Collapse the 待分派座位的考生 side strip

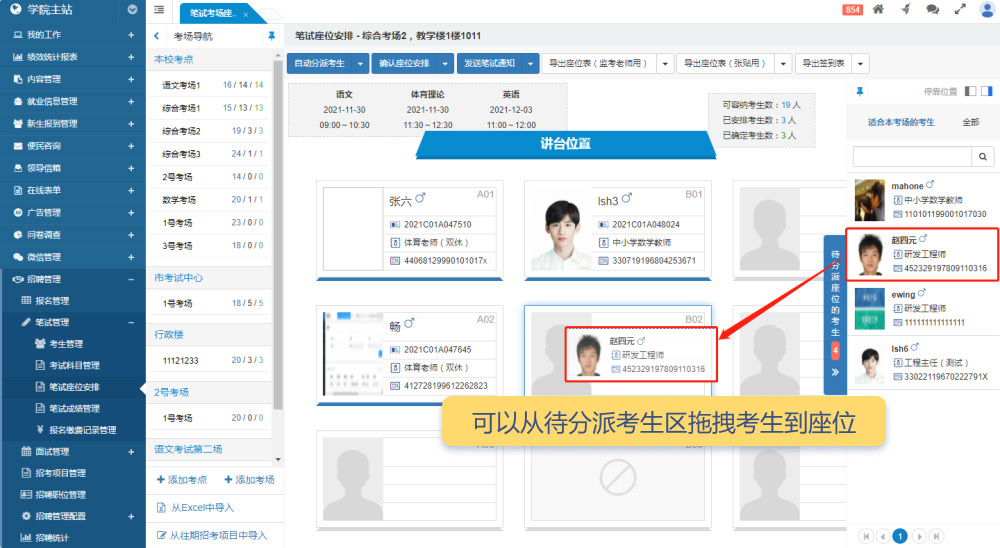coord(835,372)
